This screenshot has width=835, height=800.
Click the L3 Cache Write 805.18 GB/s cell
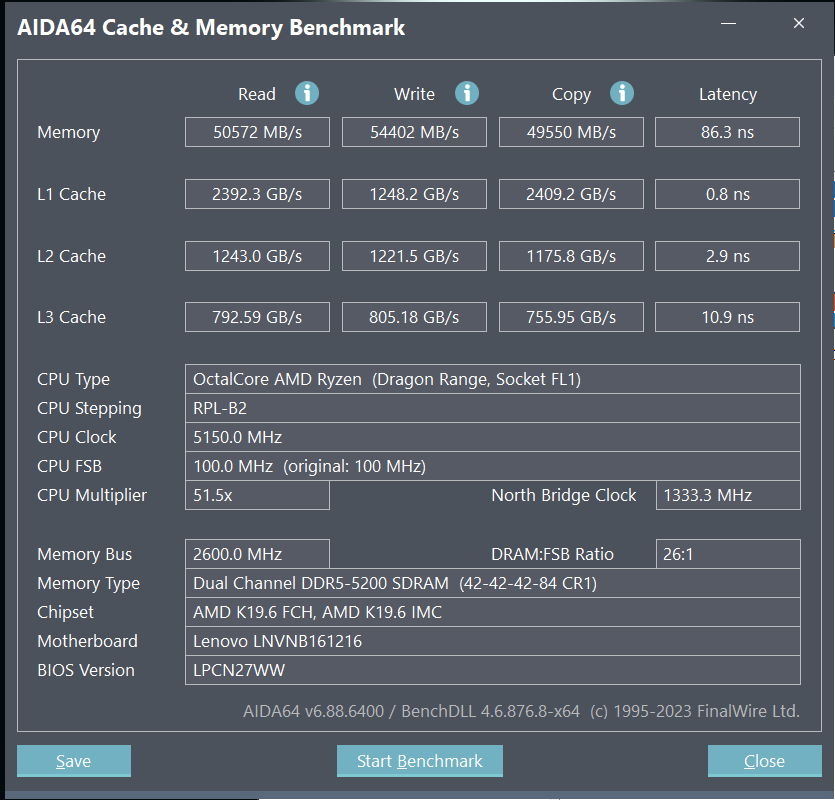tap(414, 317)
